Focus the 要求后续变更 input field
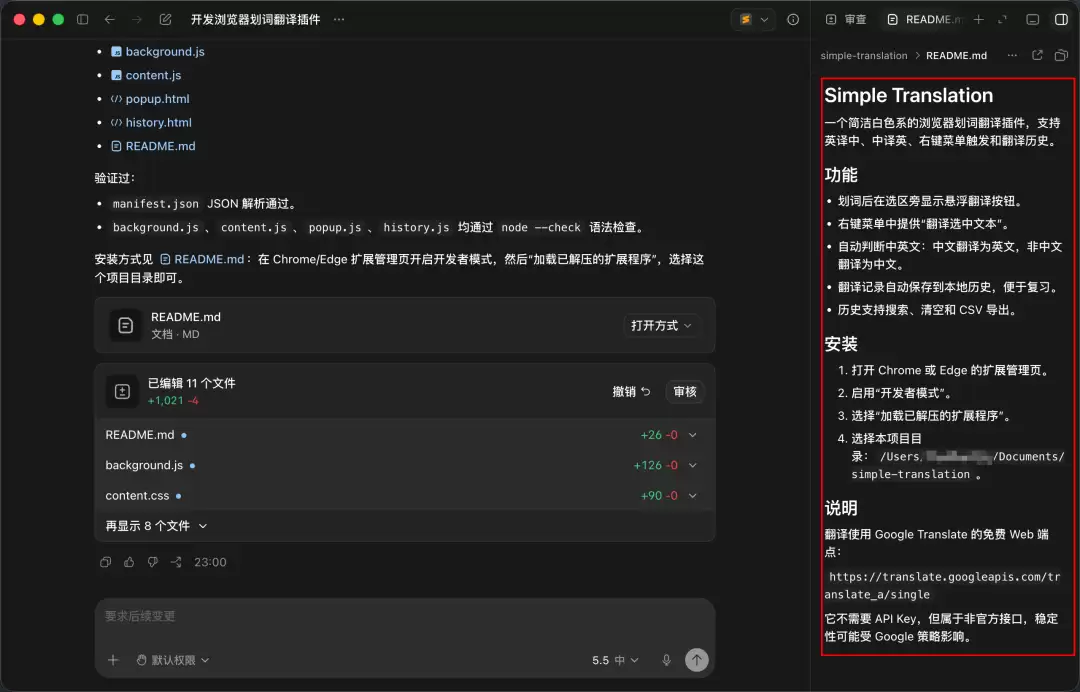This screenshot has height=692, width=1080. click(404, 616)
